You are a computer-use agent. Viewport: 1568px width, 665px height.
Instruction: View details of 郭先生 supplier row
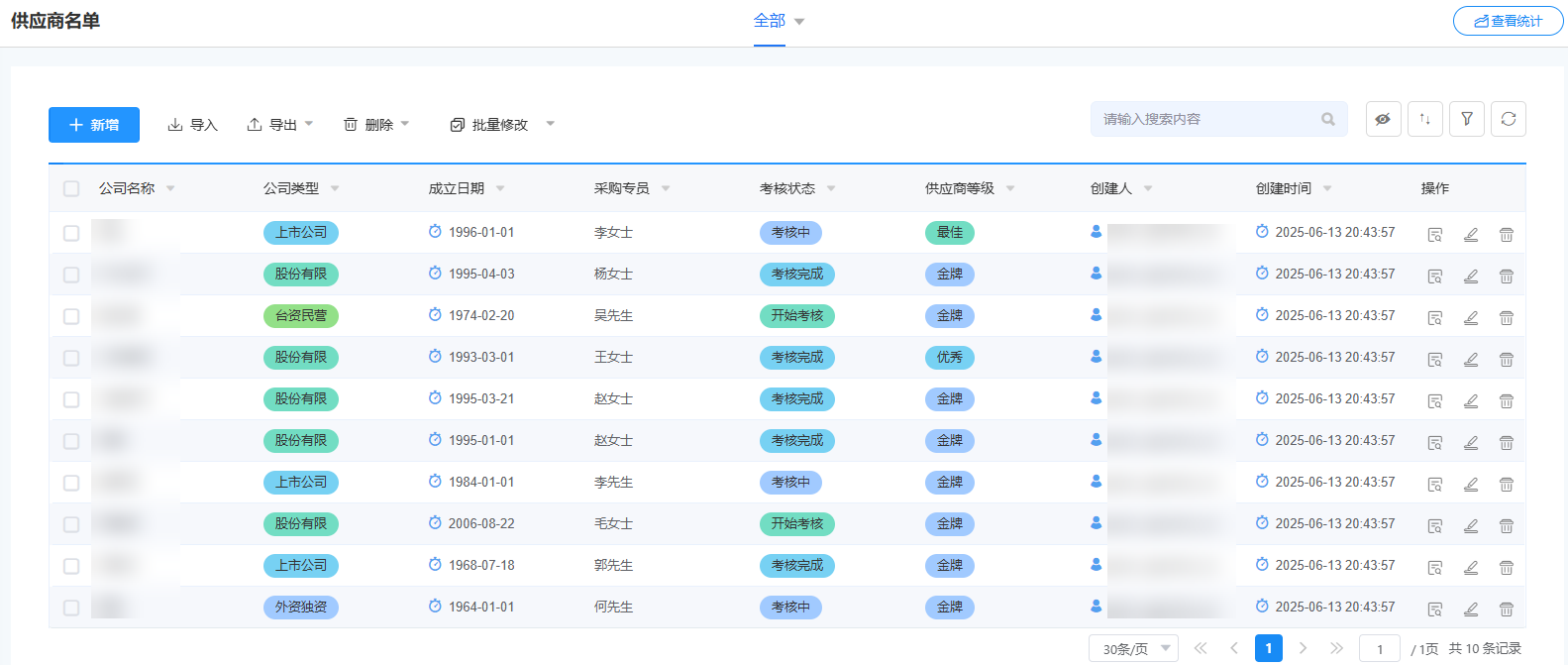1434,568
